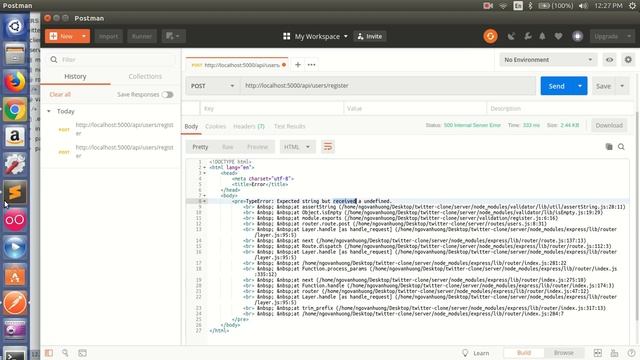The image size is (640, 360).
Task: Open the New button dropdown arrow
Action: tap(84, 36)
